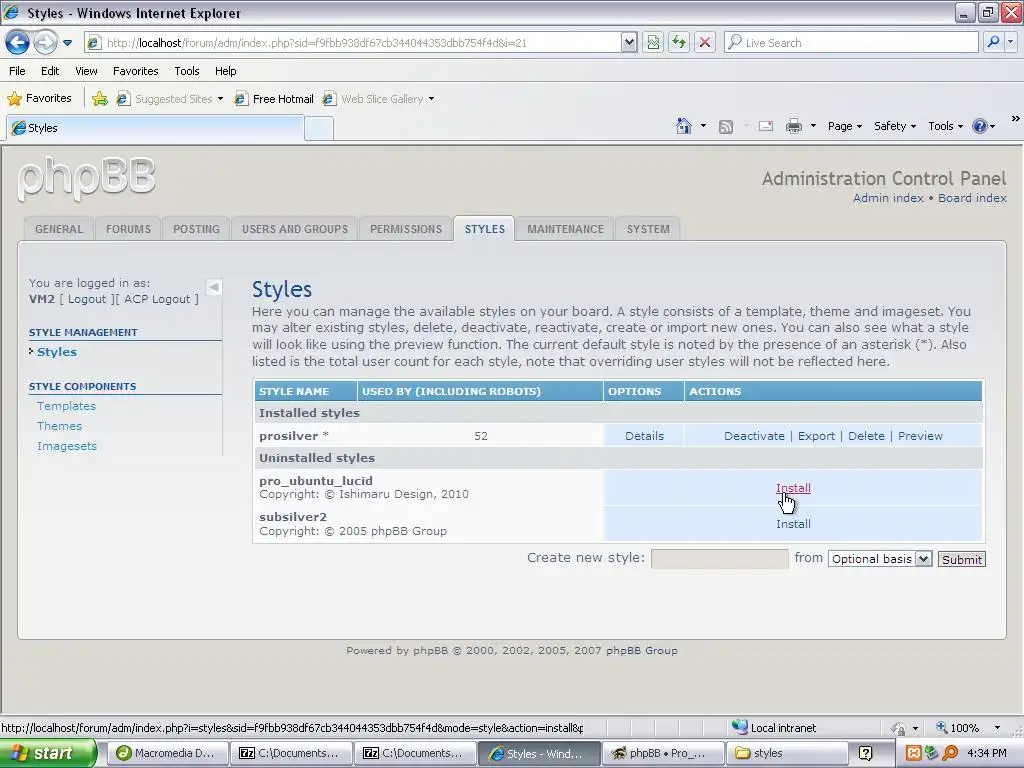1024x768 pixels.
Task: Open the command bar Tools menu
Action: pos(946,126)
